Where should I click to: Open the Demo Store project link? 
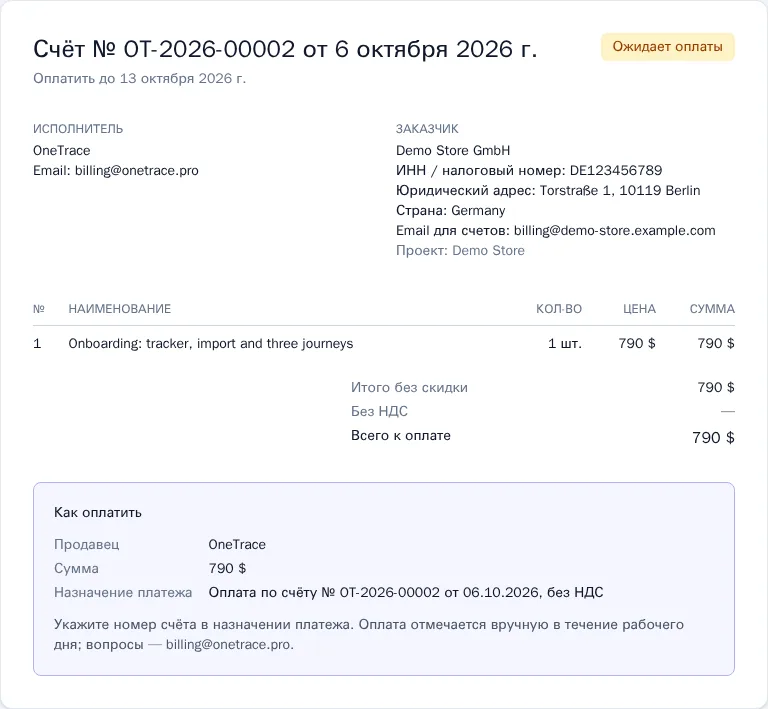[x=488, y=251]
